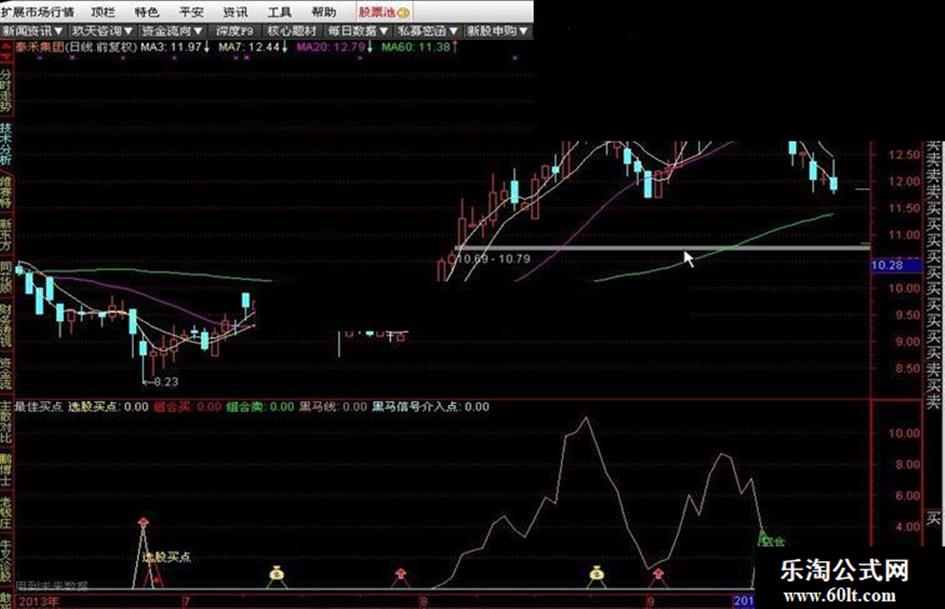Click the 12.50 price axis label
The width and height of the screenshot is (945, 609).
[903, 154]
